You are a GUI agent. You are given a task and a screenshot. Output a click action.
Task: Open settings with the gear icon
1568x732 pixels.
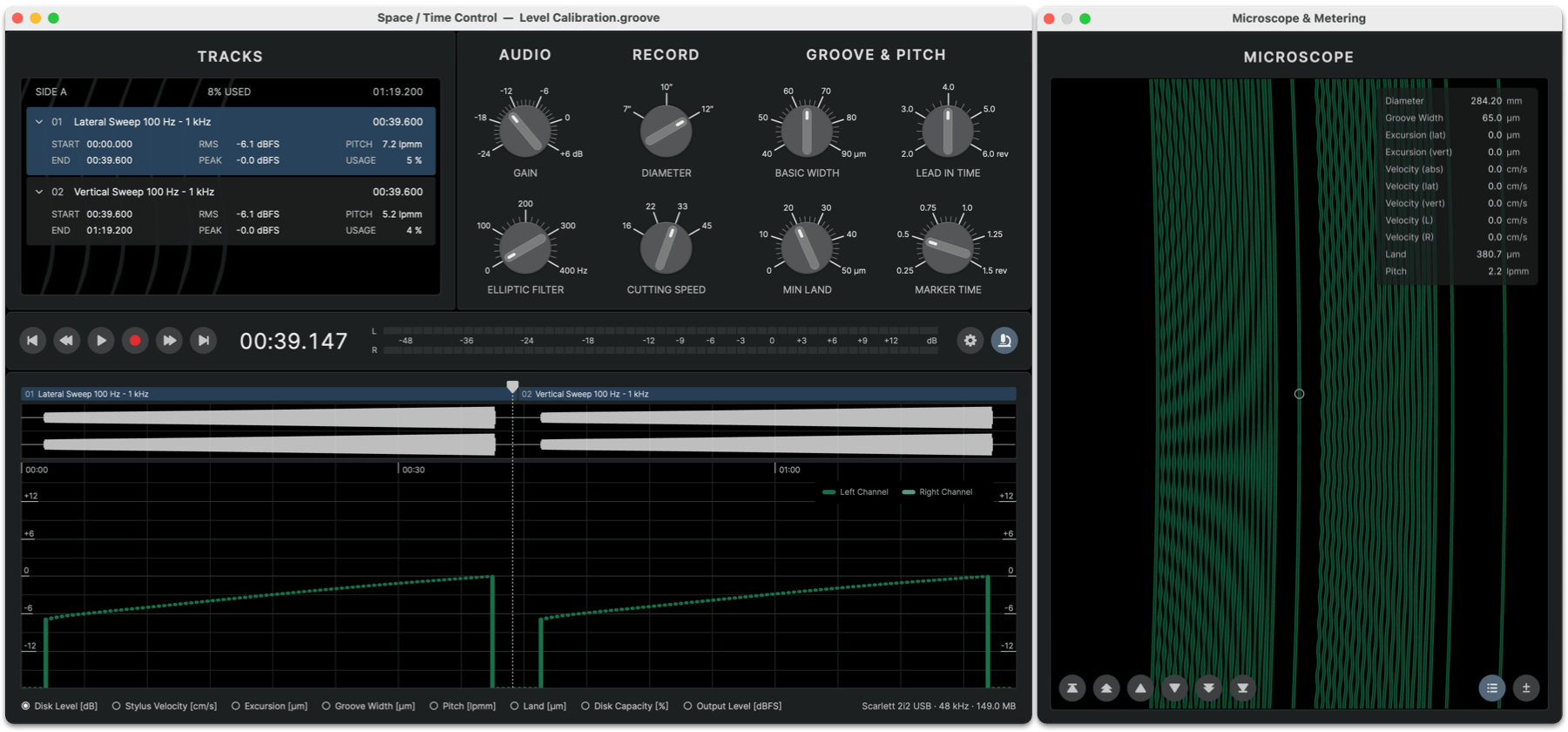(970, 341)
